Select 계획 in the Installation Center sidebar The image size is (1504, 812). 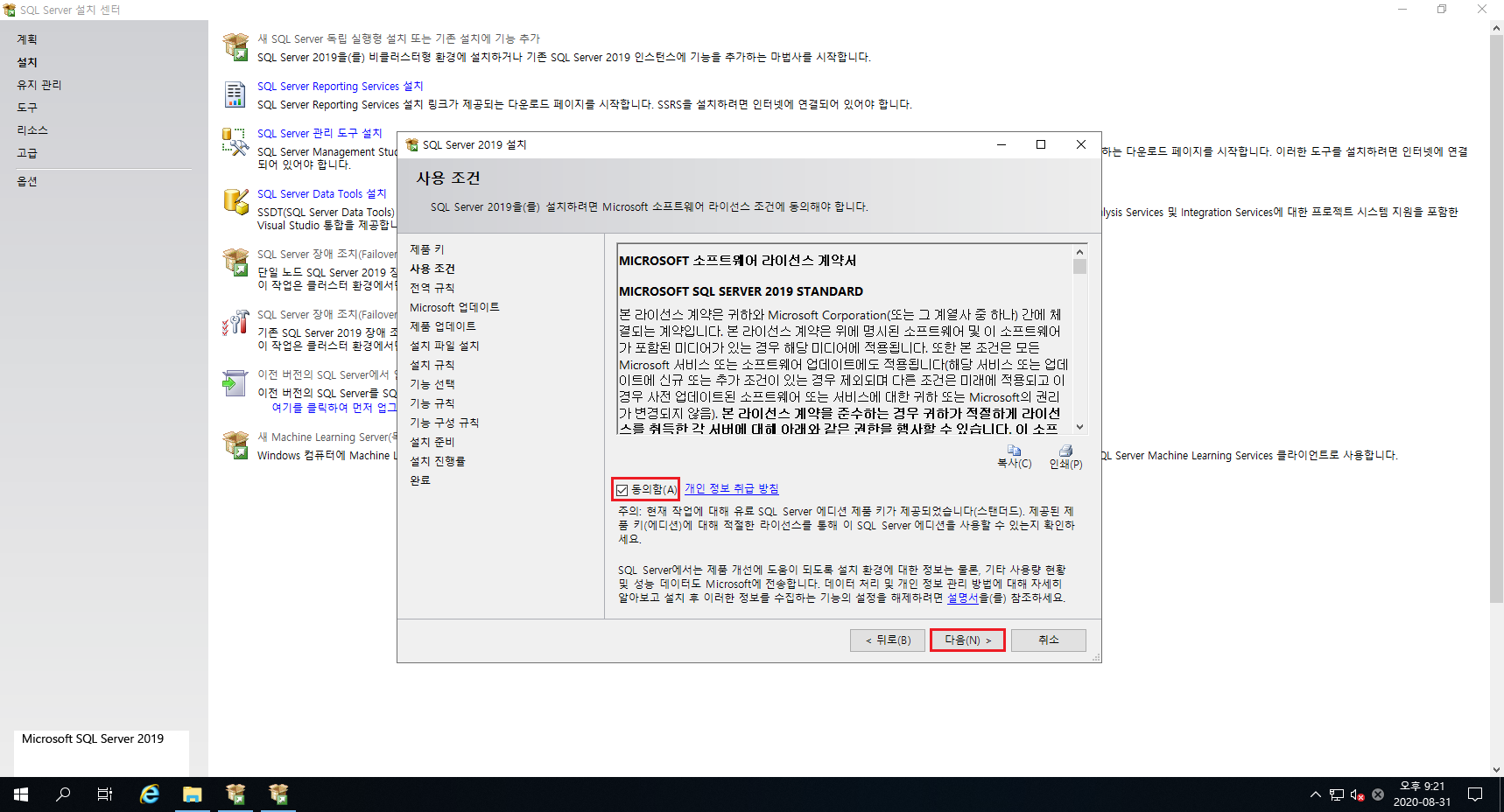[x=27, y=39]
